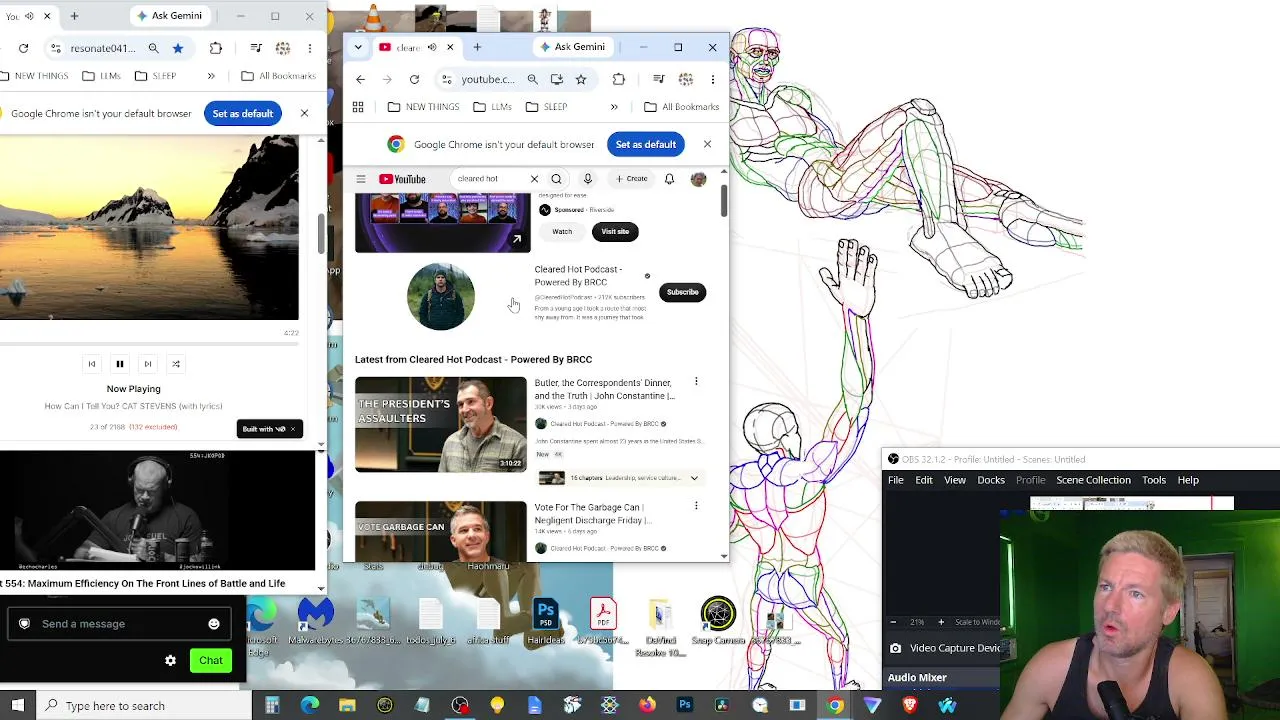Screen dimensions: 1280x720
Task: Open the OBS Scene Collection menu
Action: point(1093,480)
